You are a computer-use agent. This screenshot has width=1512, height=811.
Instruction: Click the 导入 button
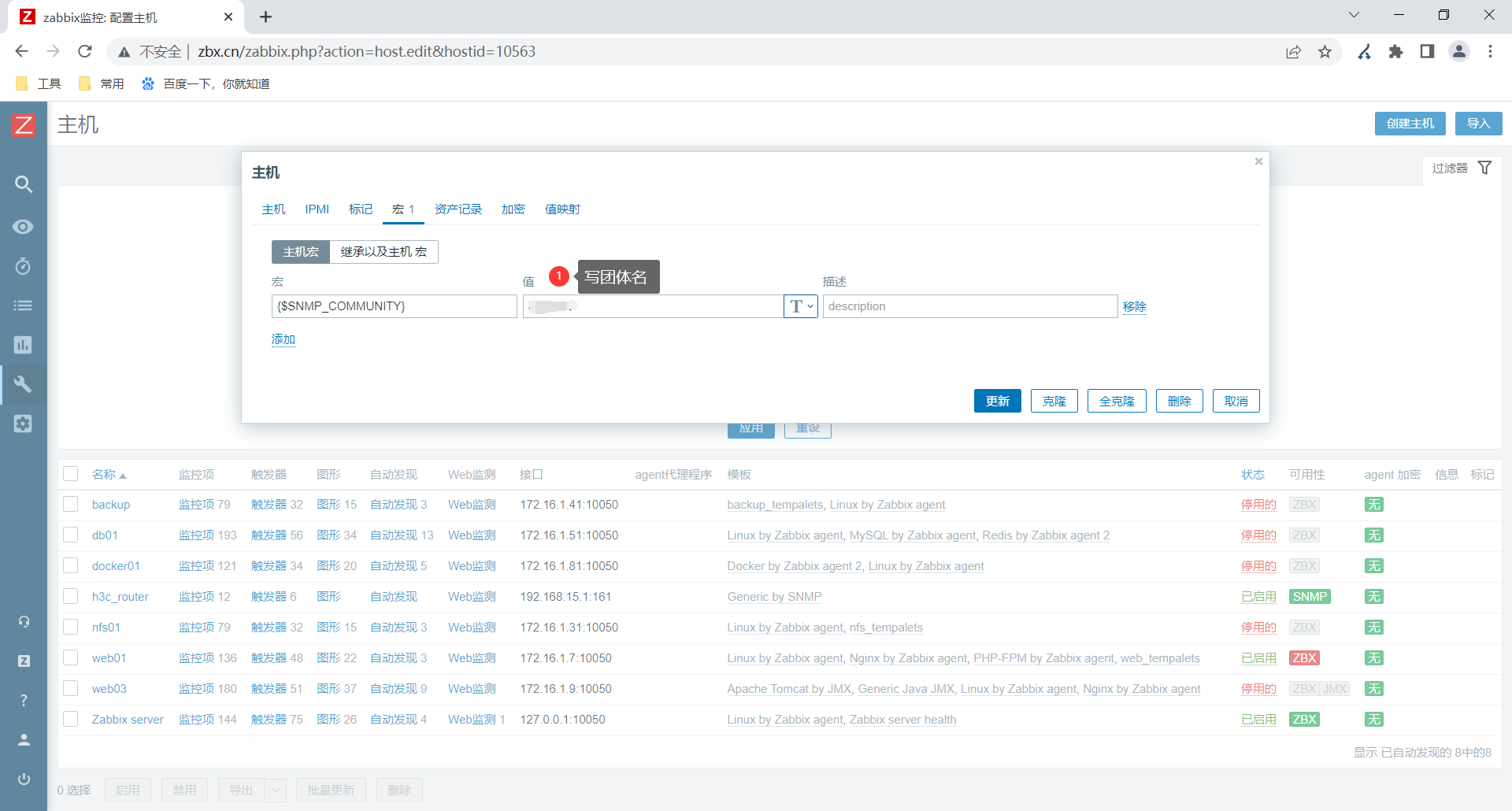tap(1479, 124)
